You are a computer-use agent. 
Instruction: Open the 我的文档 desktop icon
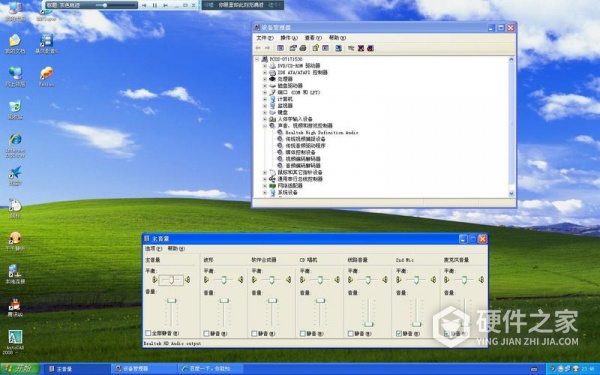pyautogui.click(x=15, y=44)
